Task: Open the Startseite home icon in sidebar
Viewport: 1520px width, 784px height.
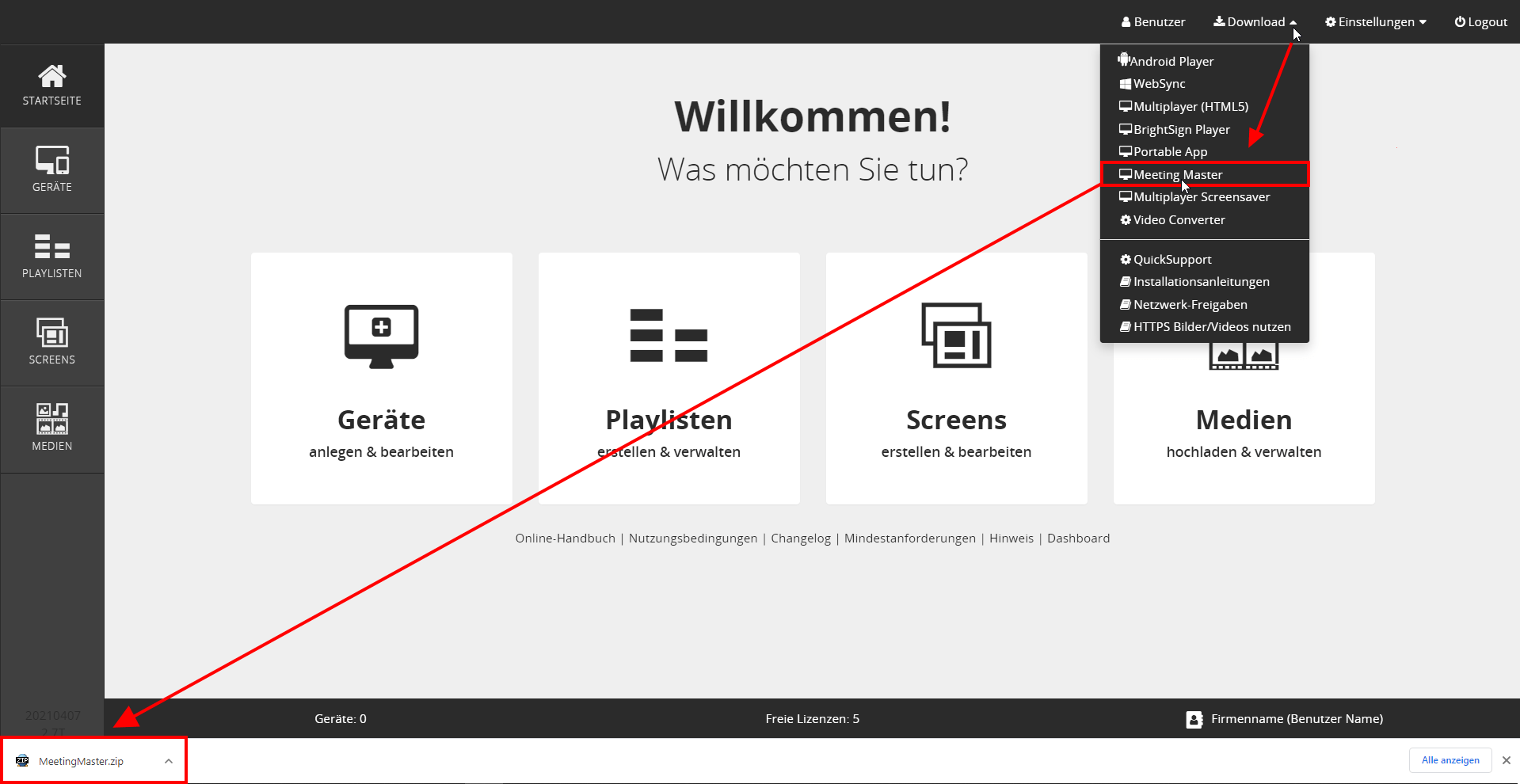Action: point(51,77)
